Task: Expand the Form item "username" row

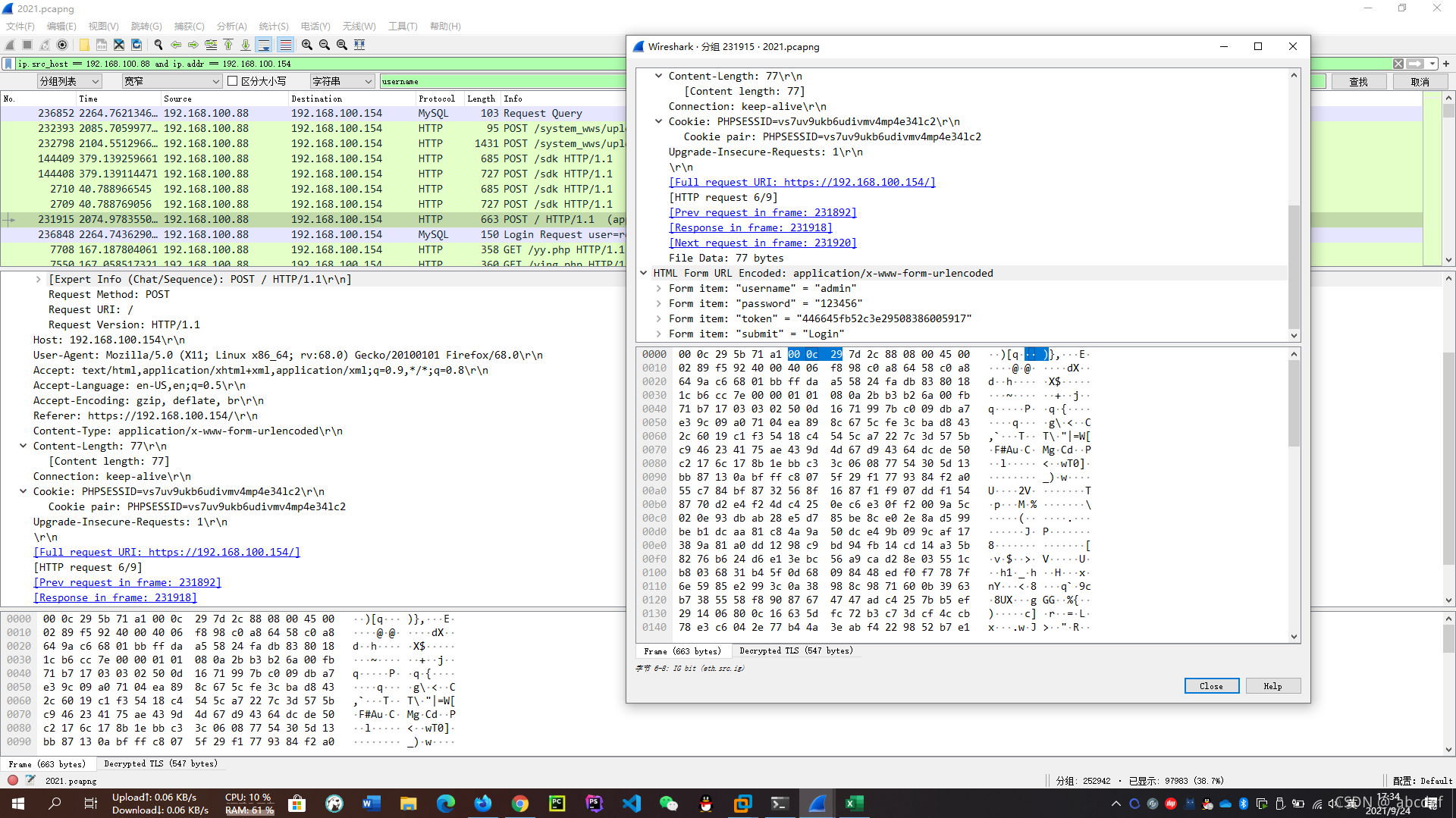Action: 658,288
